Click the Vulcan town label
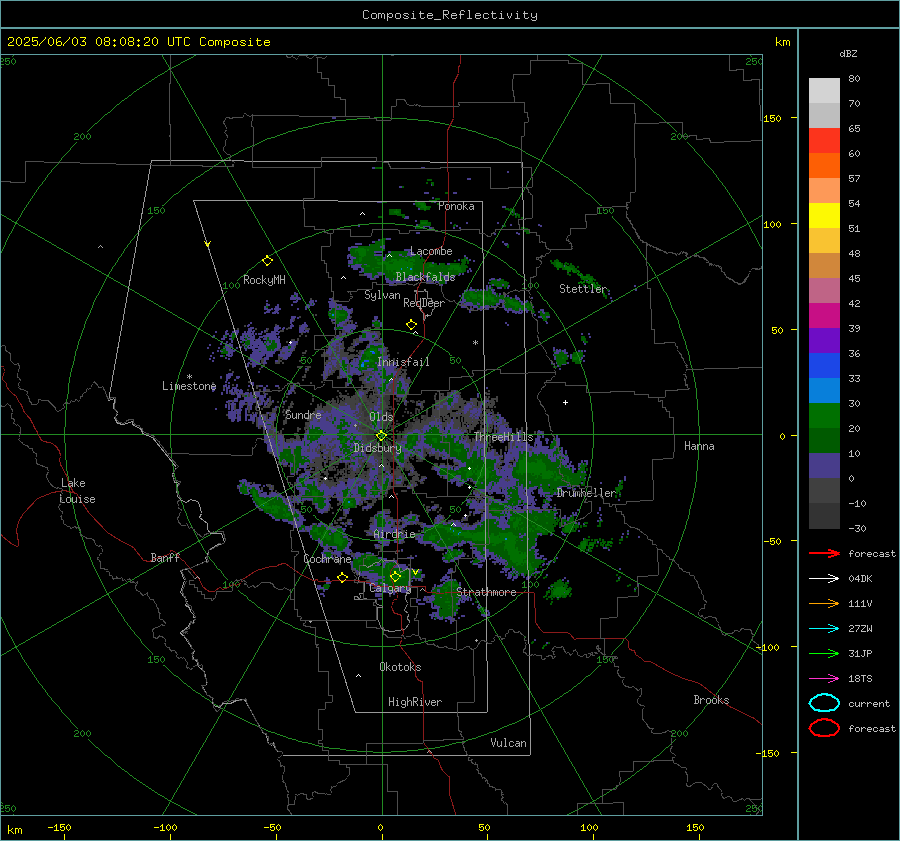The width and height of the screenshot is (900, 841). (x=509, y=743)
